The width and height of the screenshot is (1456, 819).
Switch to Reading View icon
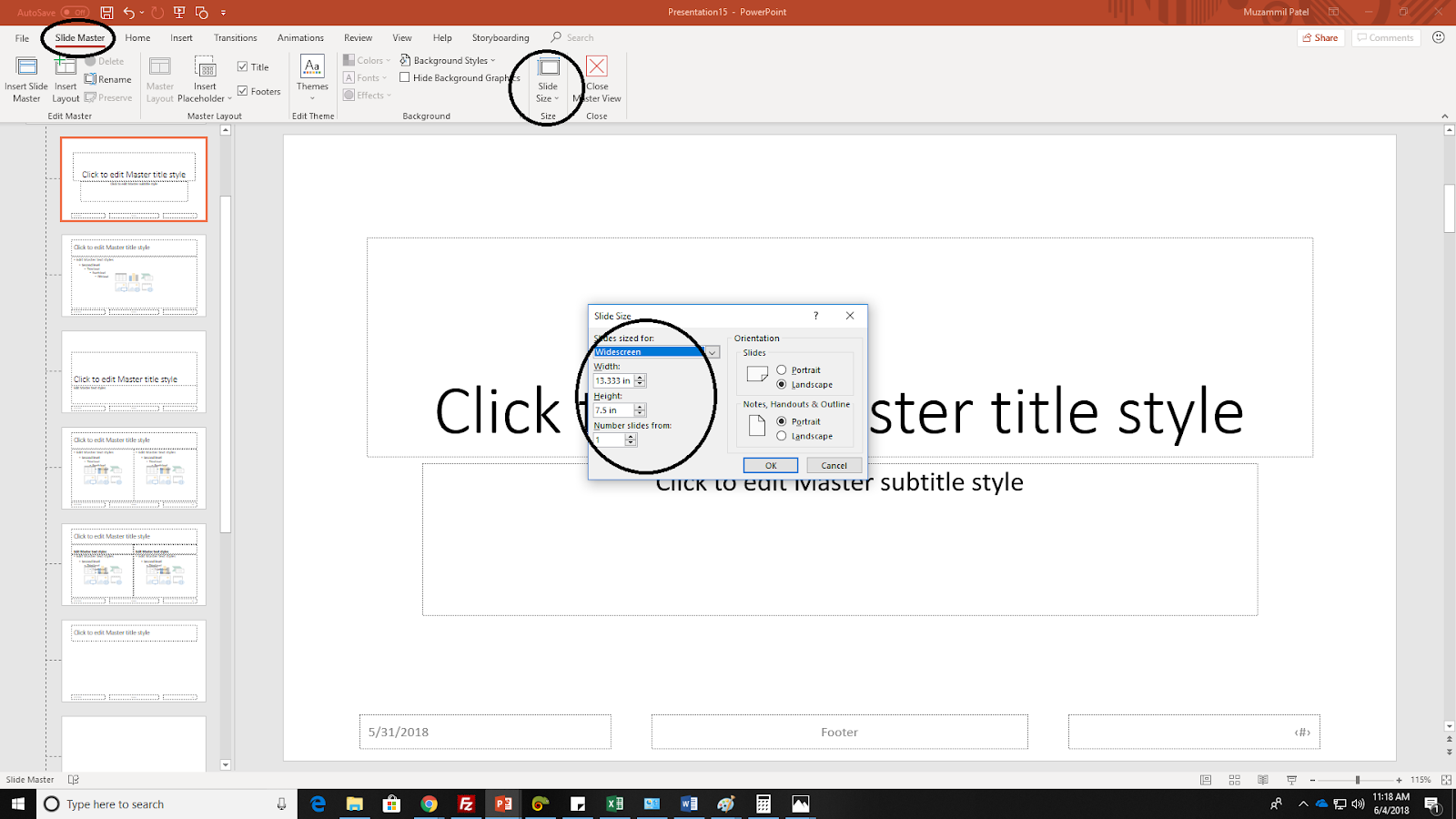[x=1263, y=780]
